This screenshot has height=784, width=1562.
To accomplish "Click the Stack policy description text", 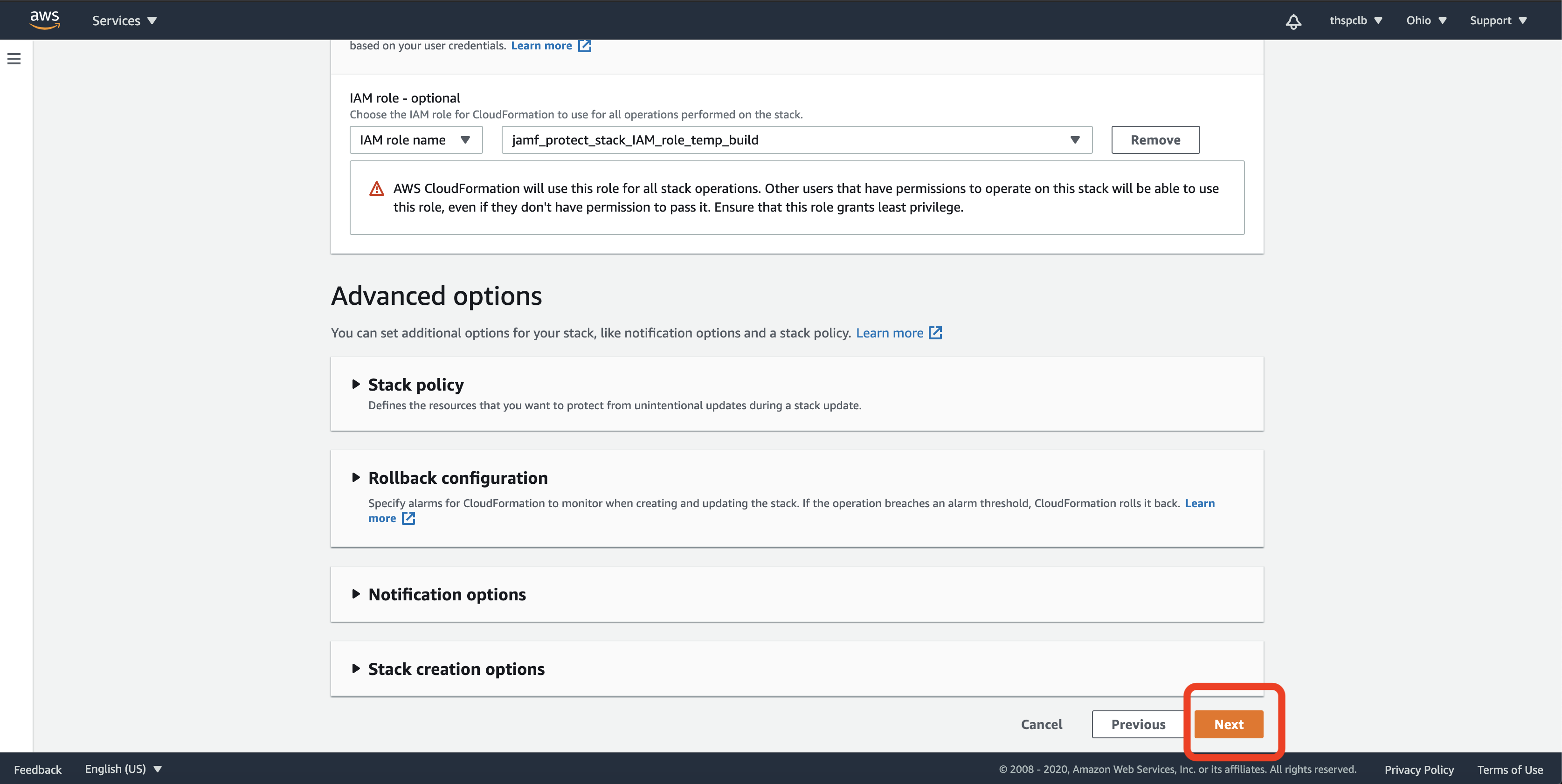I will 614,406.
